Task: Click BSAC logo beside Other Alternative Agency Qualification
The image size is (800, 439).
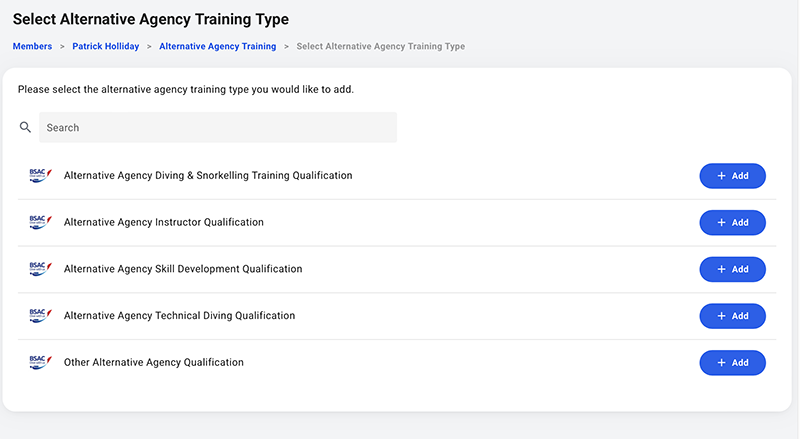Action: click(41, 362)
